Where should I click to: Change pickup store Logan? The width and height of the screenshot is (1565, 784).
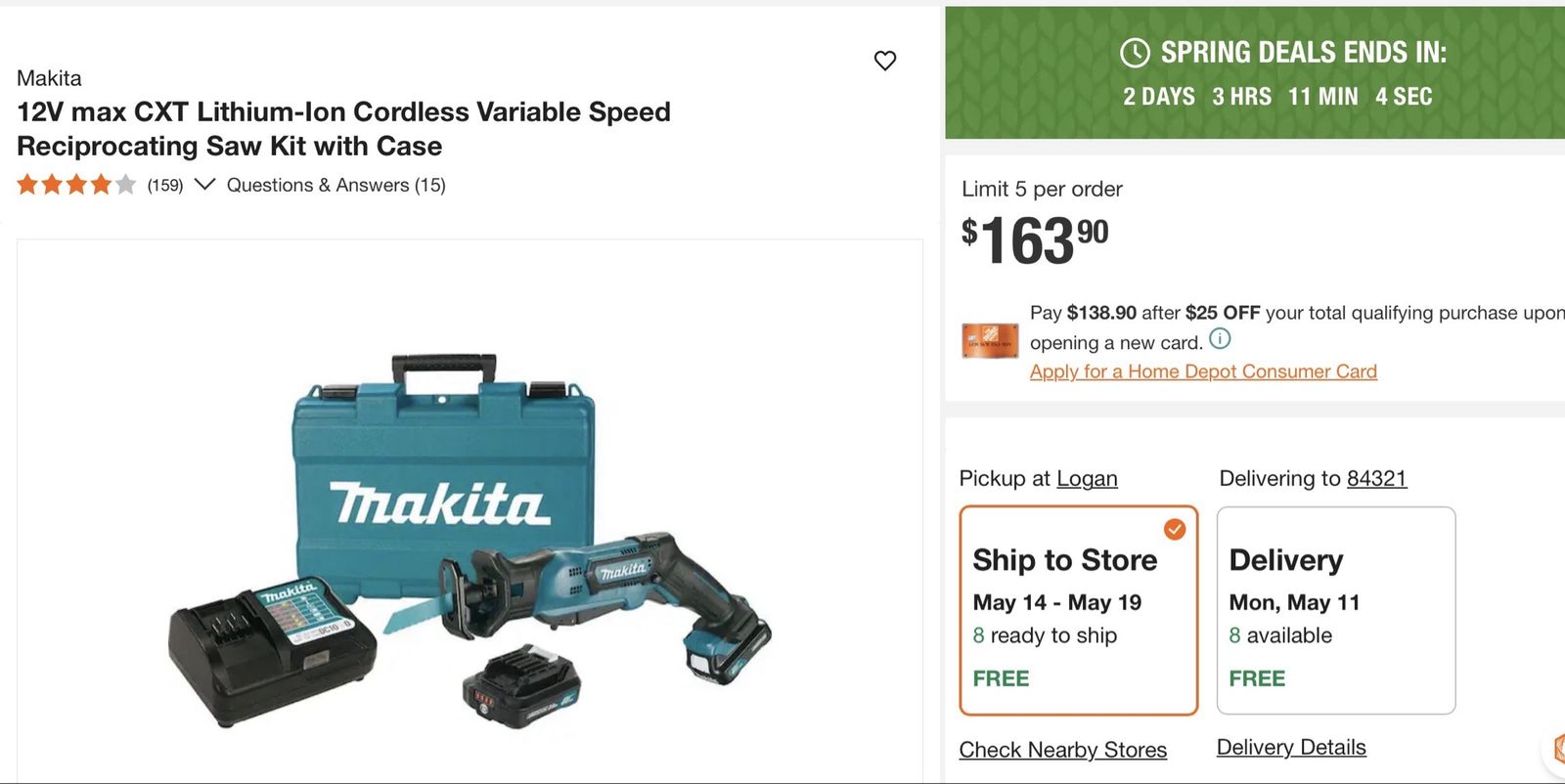coord(1087,479)
